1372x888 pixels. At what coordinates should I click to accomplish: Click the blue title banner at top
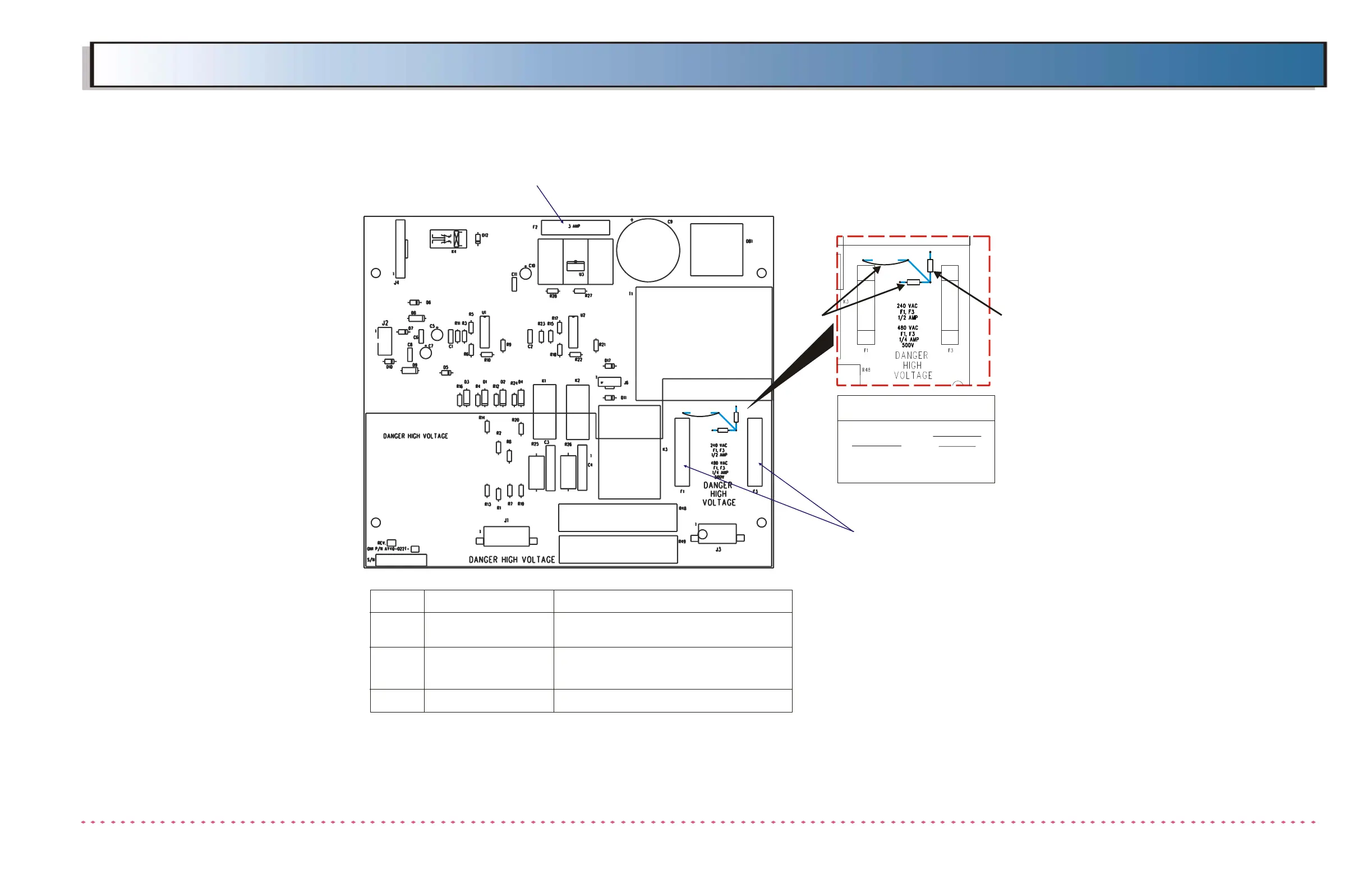[x=708, y=64]
